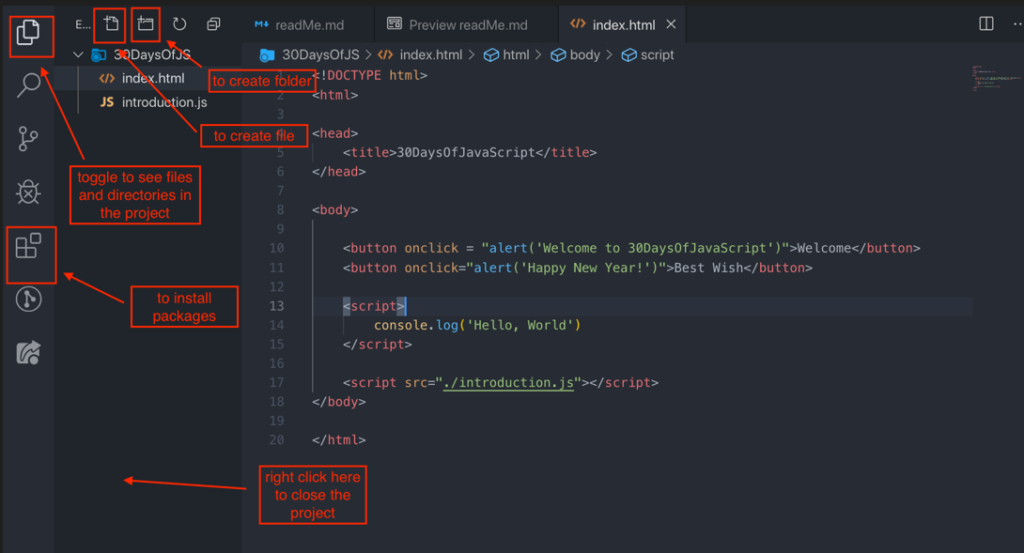This screenshot has height=553, width=1024.
Task: Click the closing </head> tag line
Action: 338,172
